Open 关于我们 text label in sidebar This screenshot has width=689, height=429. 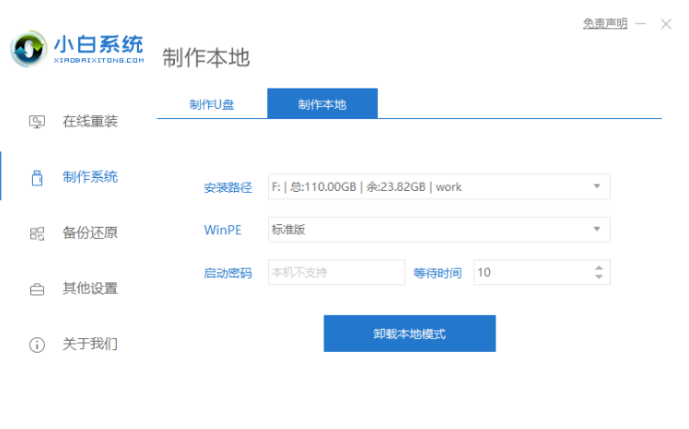click(x=90, y=344)
